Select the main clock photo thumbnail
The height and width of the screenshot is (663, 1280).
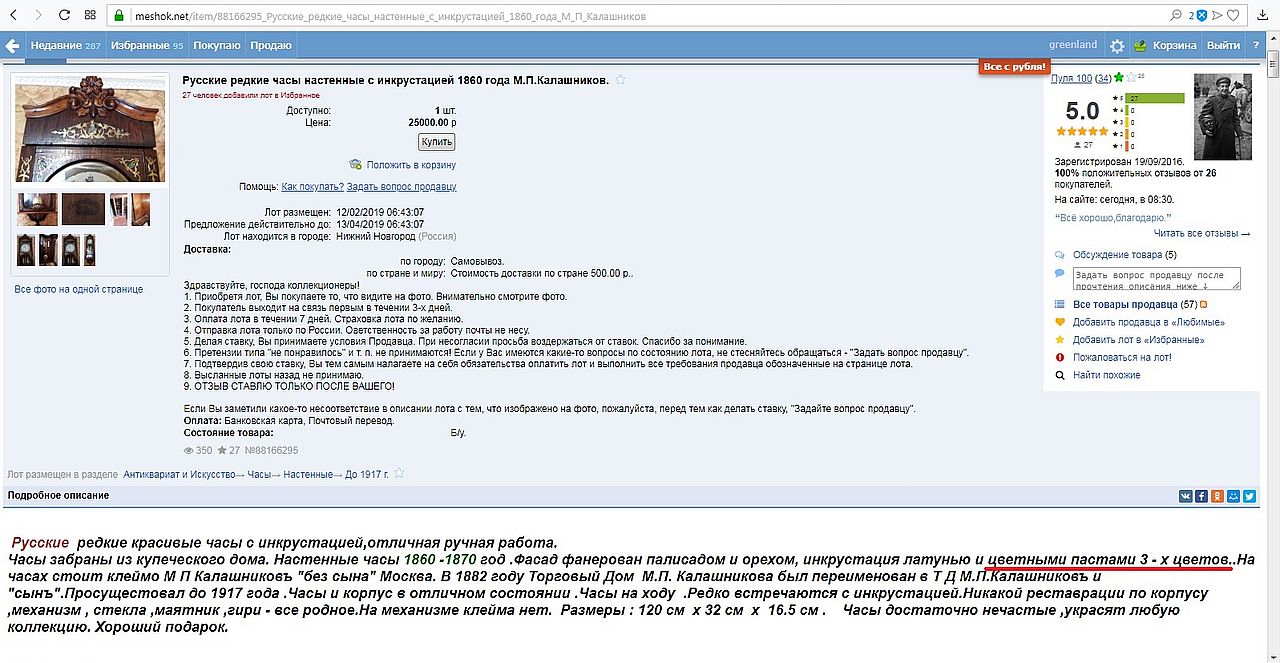pyautogui.click(x=90, y=130)
